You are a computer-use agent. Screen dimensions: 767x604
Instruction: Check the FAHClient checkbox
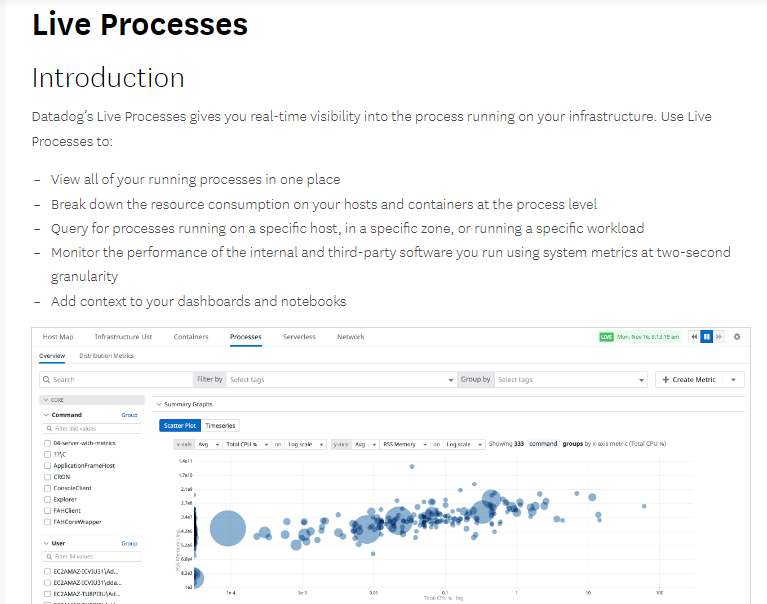tap(47, 511)
